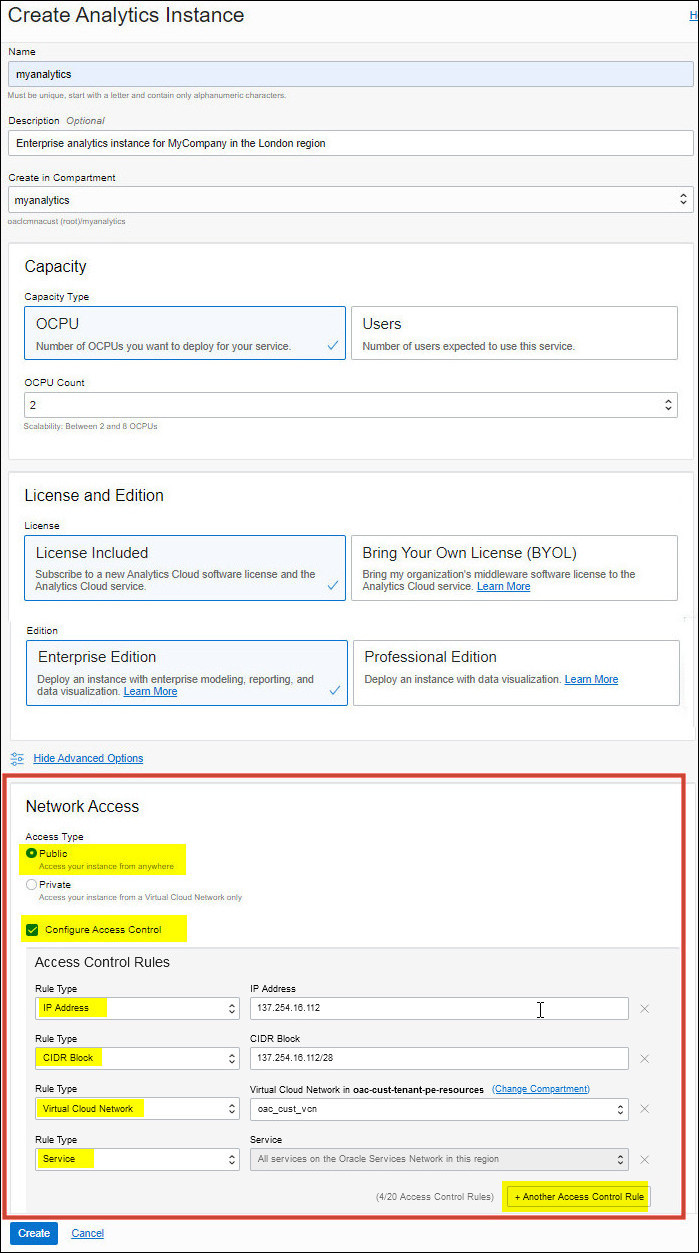
Task: Click the Access Control Rules heading
Action: point(102,962)
